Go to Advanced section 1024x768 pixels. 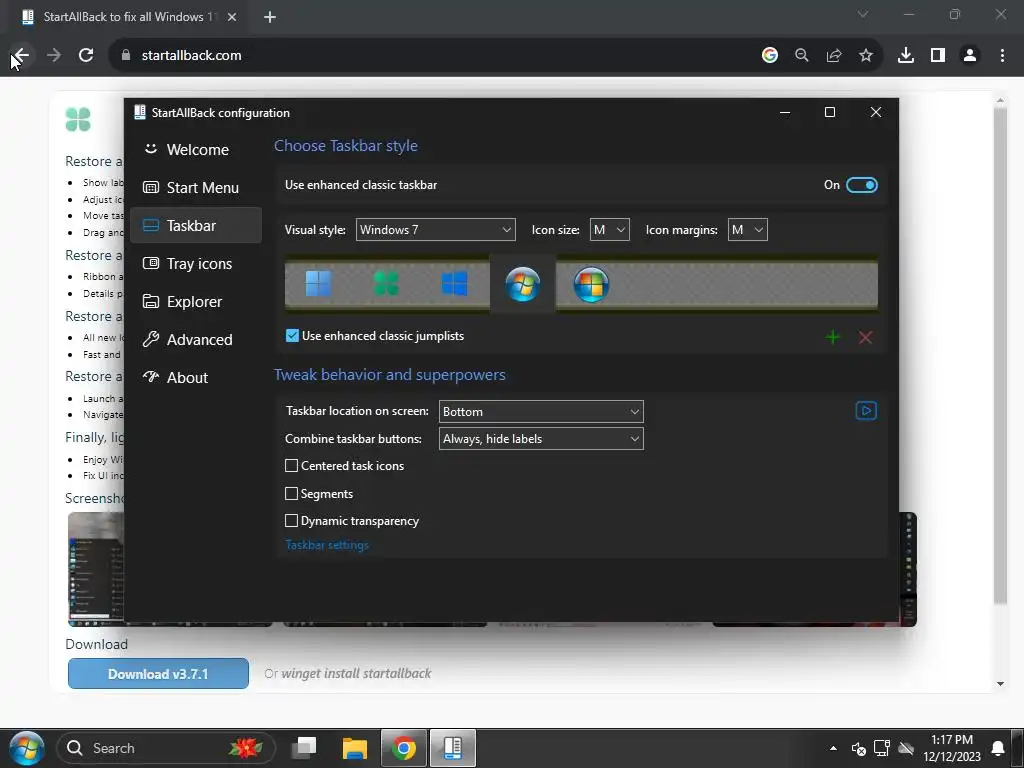click(x=196, y=340)
